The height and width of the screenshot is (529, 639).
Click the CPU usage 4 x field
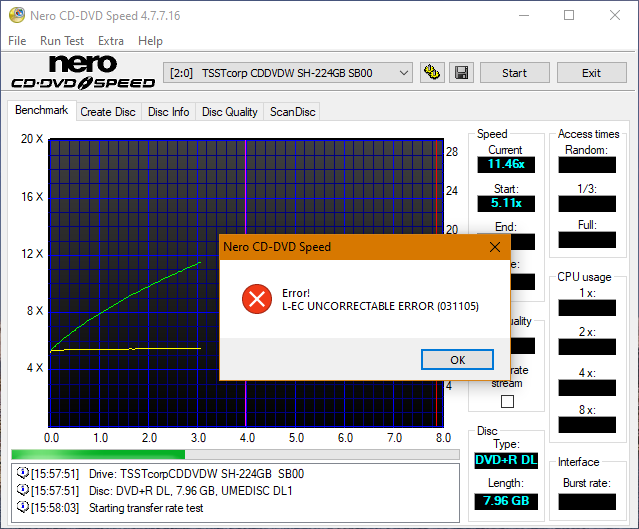[x=587, y=388]
